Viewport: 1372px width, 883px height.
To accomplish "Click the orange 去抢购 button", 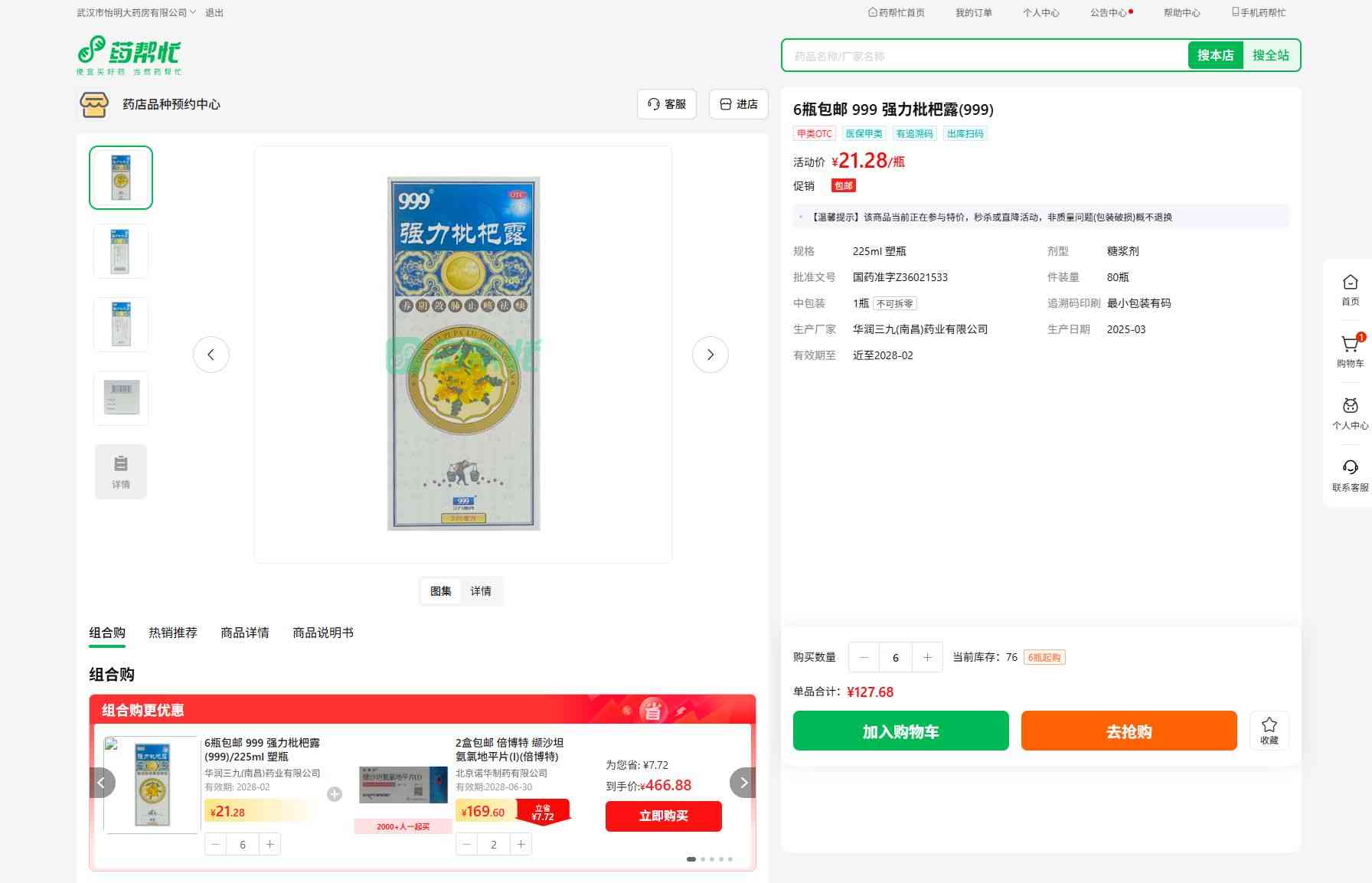I will [1129, 731].
